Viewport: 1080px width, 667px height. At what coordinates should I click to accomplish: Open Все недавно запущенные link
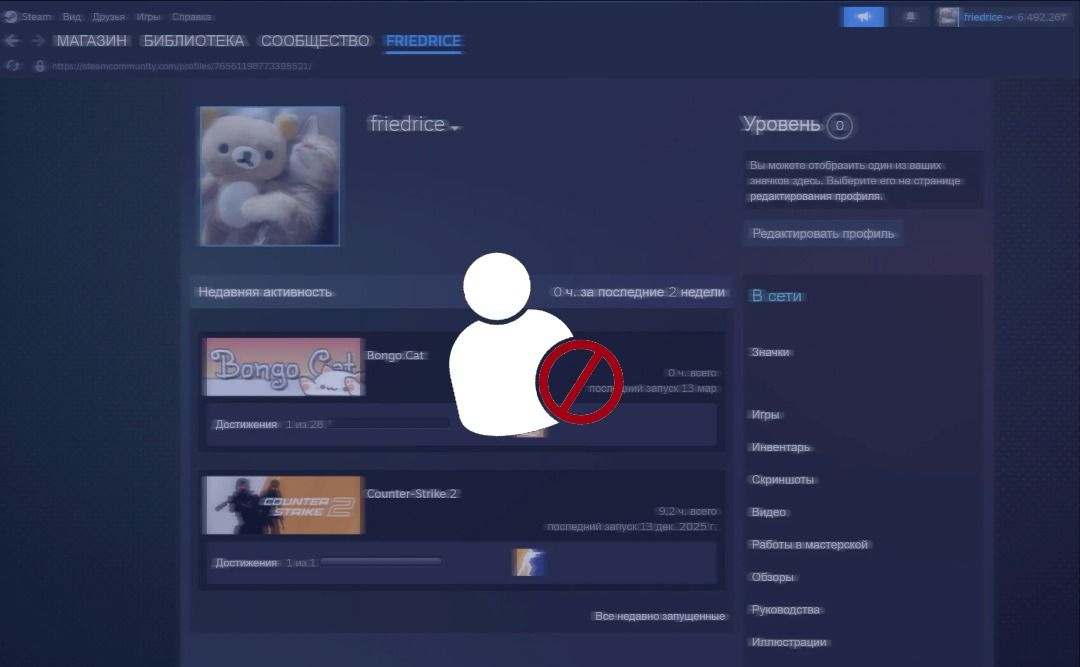[660, 615]
